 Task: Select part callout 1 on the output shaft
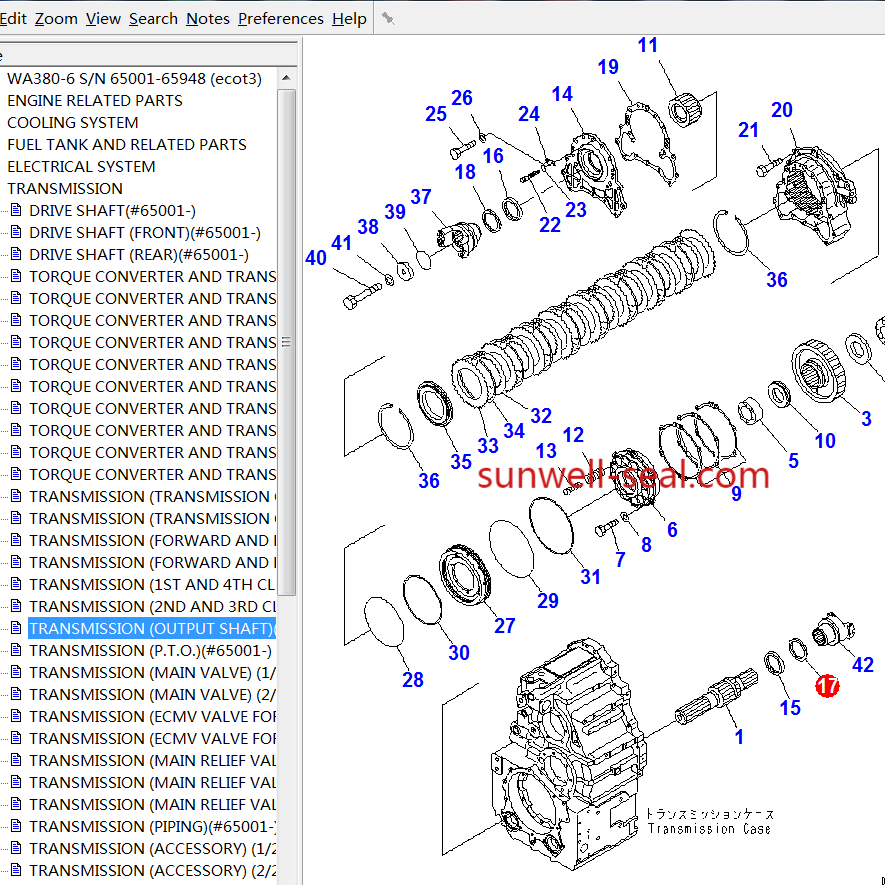(x=739, y=737)
